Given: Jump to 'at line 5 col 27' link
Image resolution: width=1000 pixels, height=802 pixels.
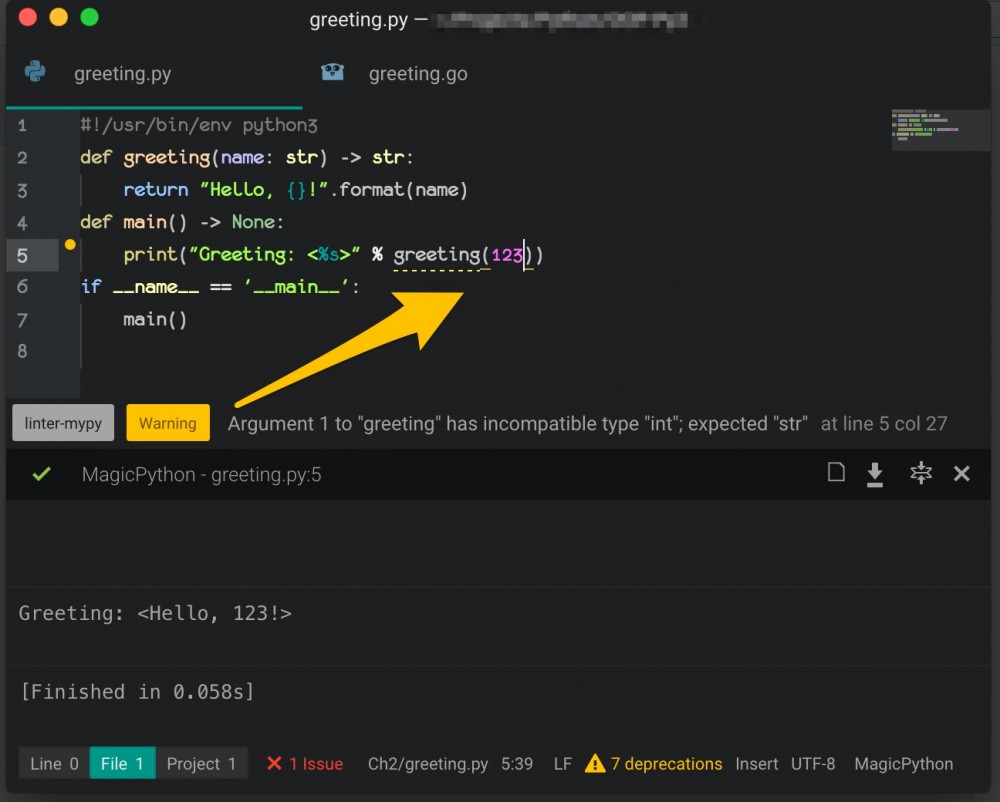Looking at the screenshot, I should pos(883,424).
